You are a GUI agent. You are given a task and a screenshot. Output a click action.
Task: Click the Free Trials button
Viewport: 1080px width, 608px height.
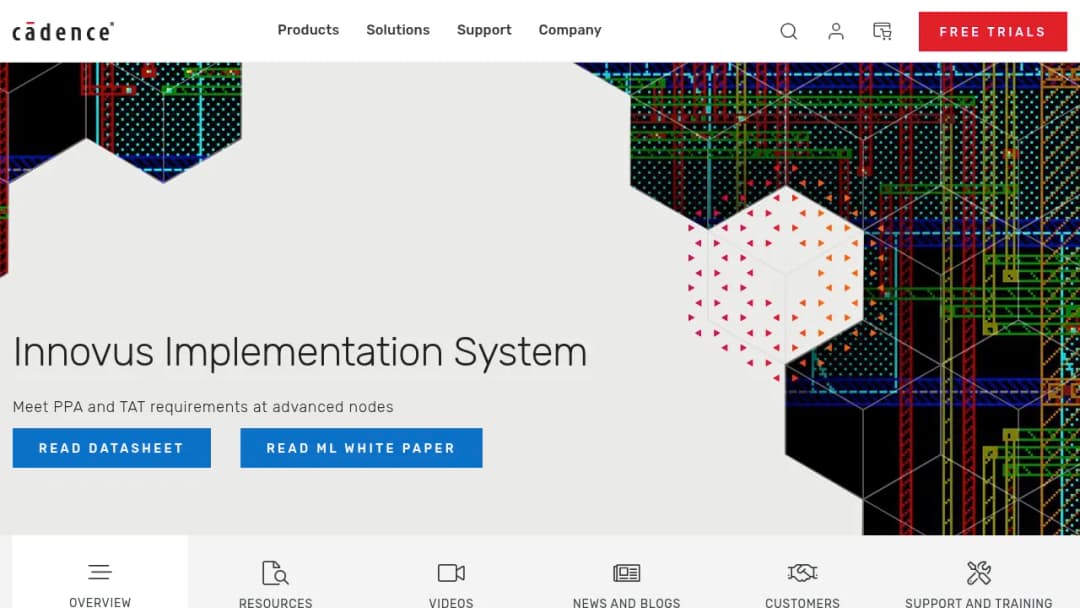pos(993,32)
